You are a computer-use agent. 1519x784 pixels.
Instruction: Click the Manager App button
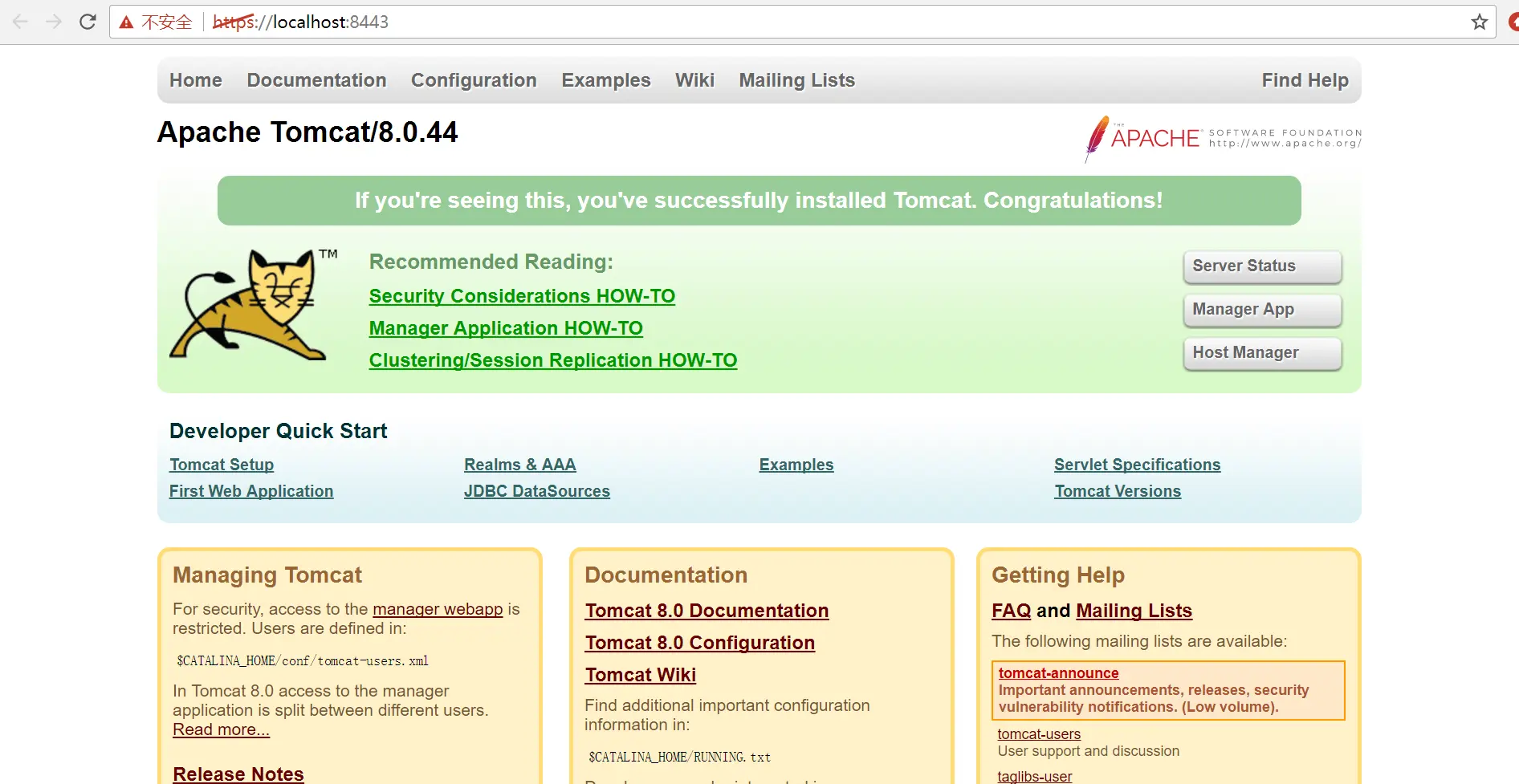[1262, 310]
